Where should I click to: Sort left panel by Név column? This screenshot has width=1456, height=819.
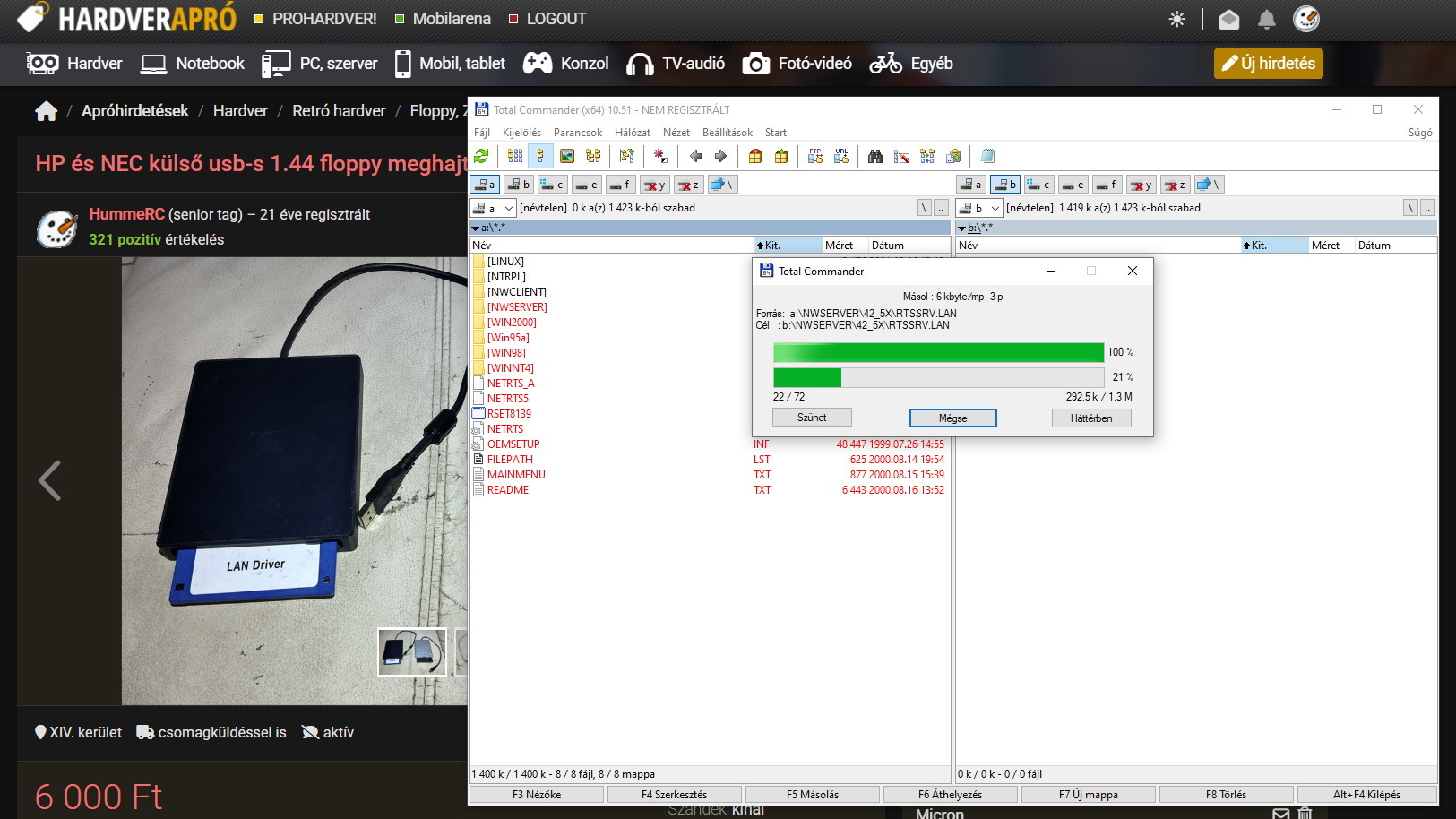click(612, 245)
